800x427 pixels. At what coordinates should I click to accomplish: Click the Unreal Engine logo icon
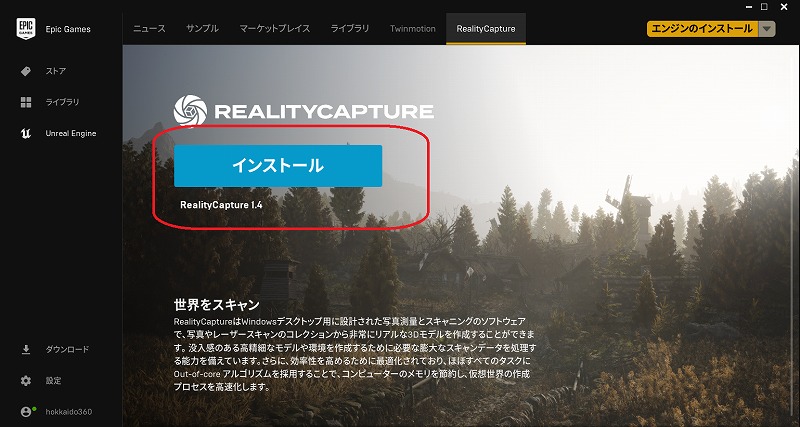pyautogui.click(x=26, y=134)
